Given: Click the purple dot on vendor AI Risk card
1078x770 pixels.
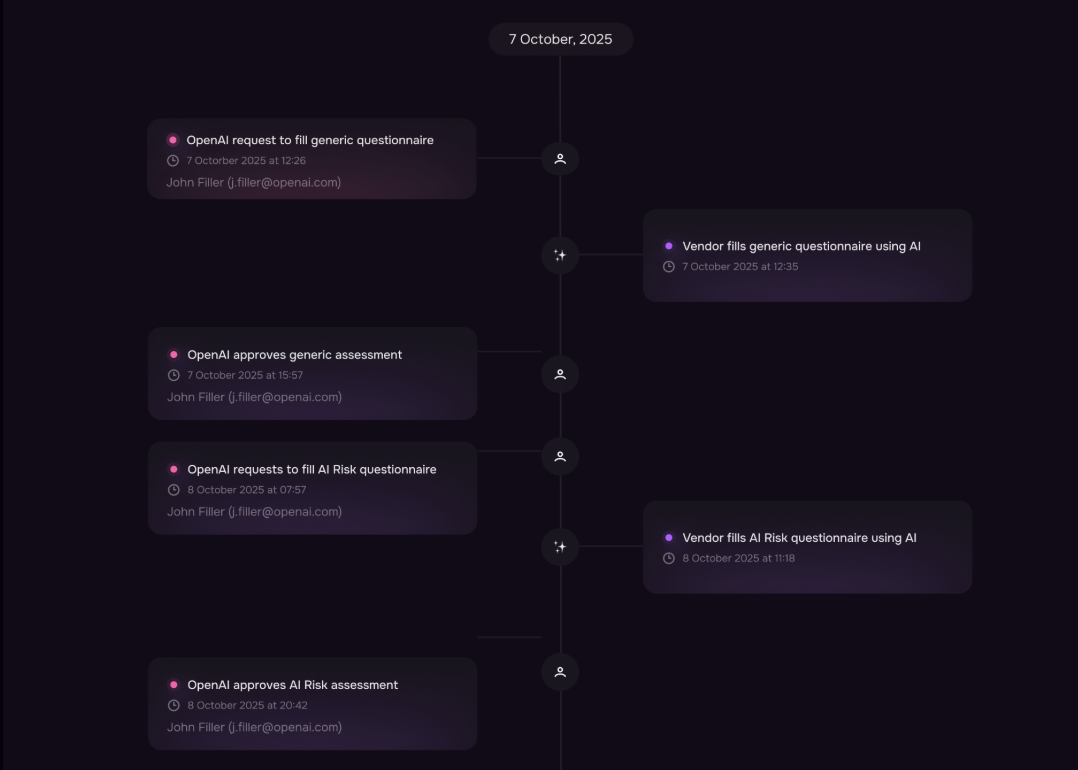Looking at the screenshot, I should click(x=668, y=537).
